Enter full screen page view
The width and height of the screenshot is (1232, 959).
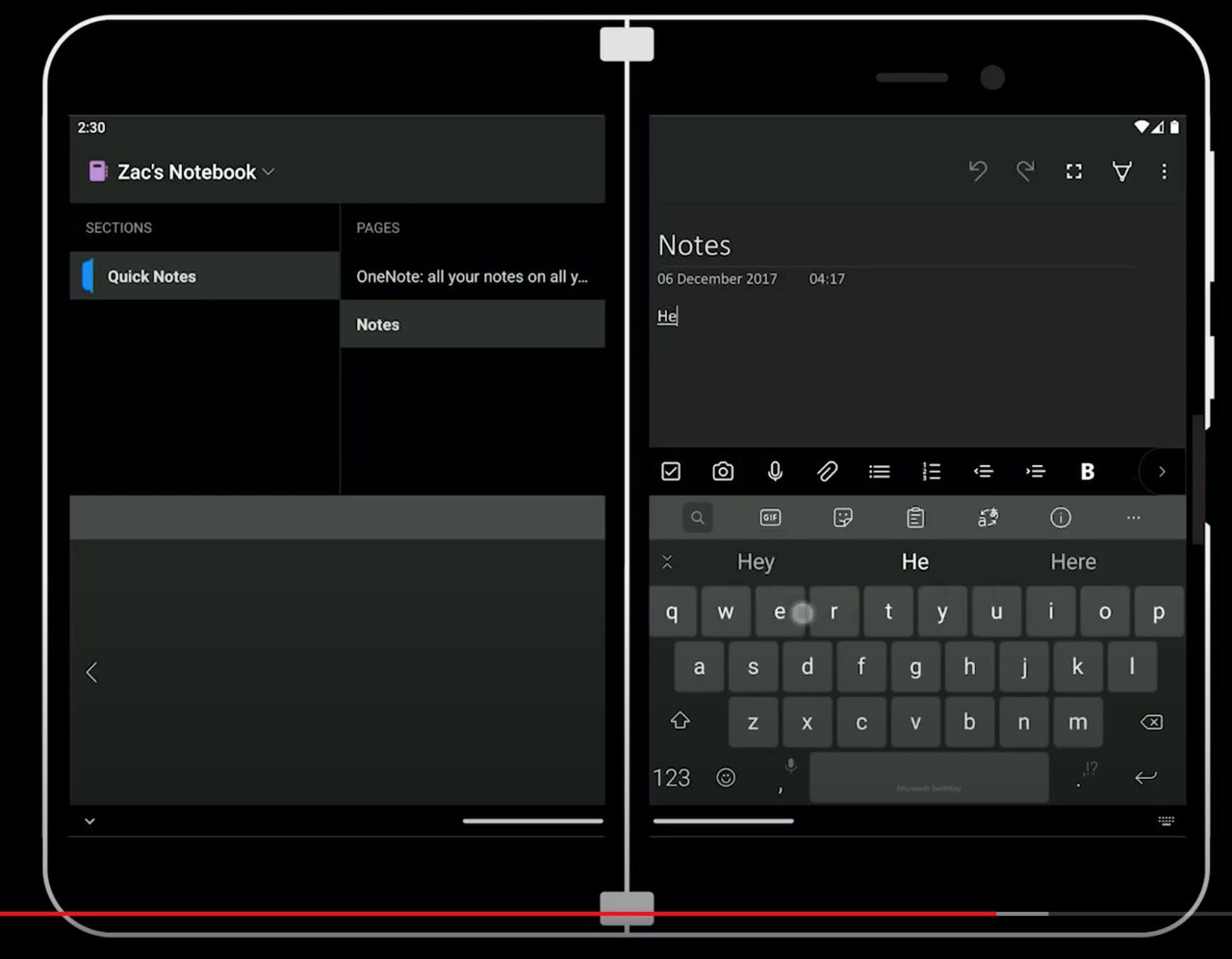(x=1074, y=171)
